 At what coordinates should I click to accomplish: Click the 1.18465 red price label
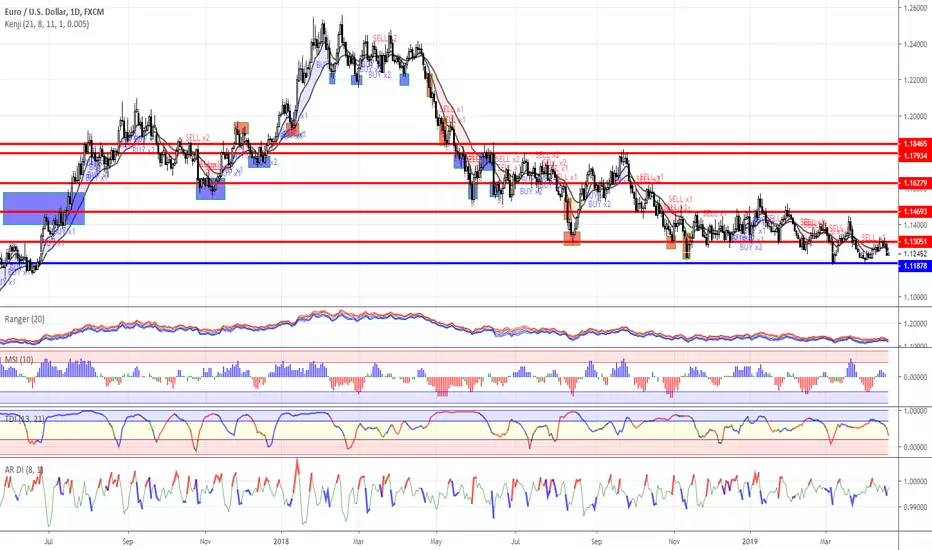coord(915,144)
